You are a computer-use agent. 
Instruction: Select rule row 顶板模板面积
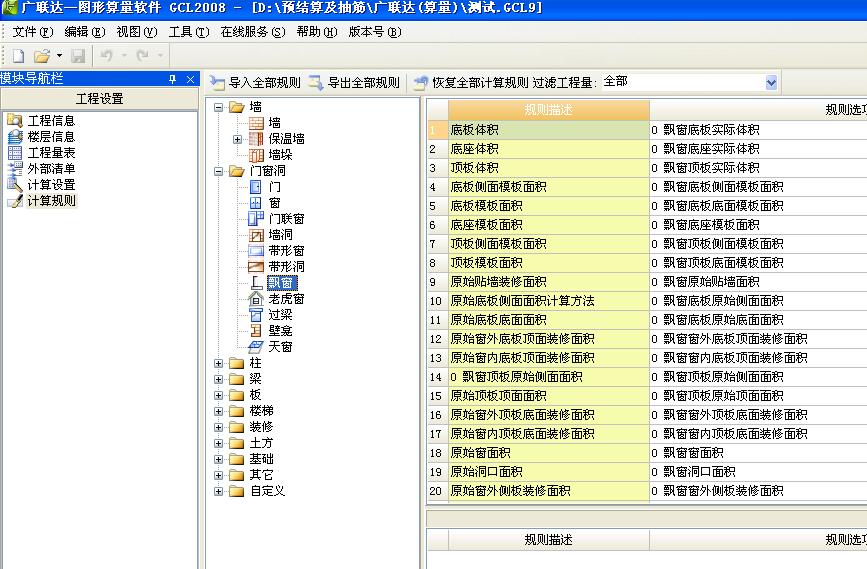(549, 263)
